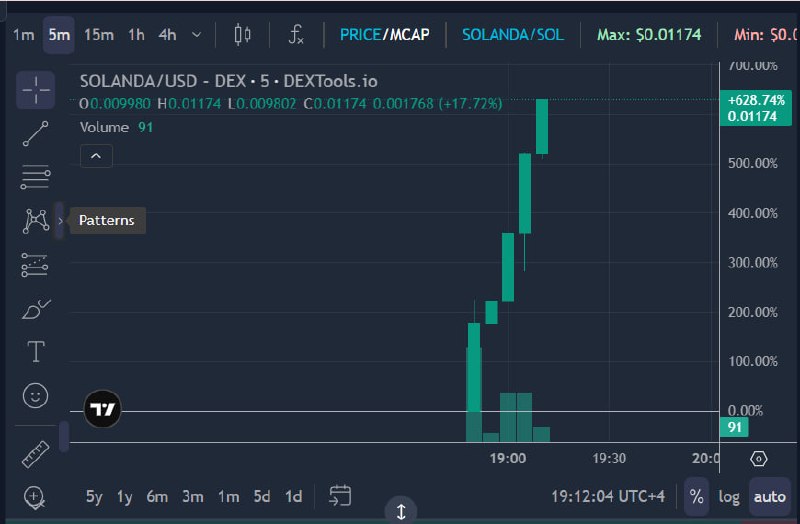Expand the Patterns tool flyout arrow

coord(60,221)
